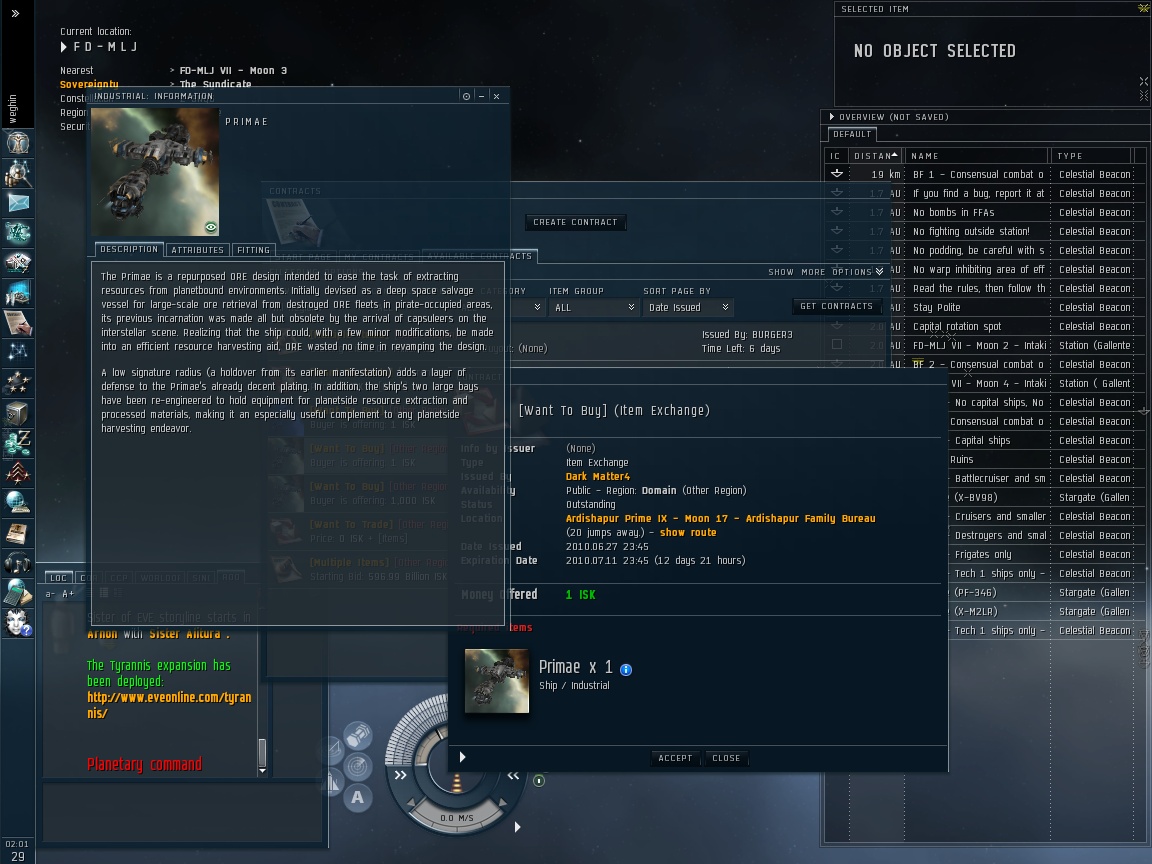Viewport: 1152px width, 864px height.
Task: Sort overview by the Distance column header
Action: 876,156
